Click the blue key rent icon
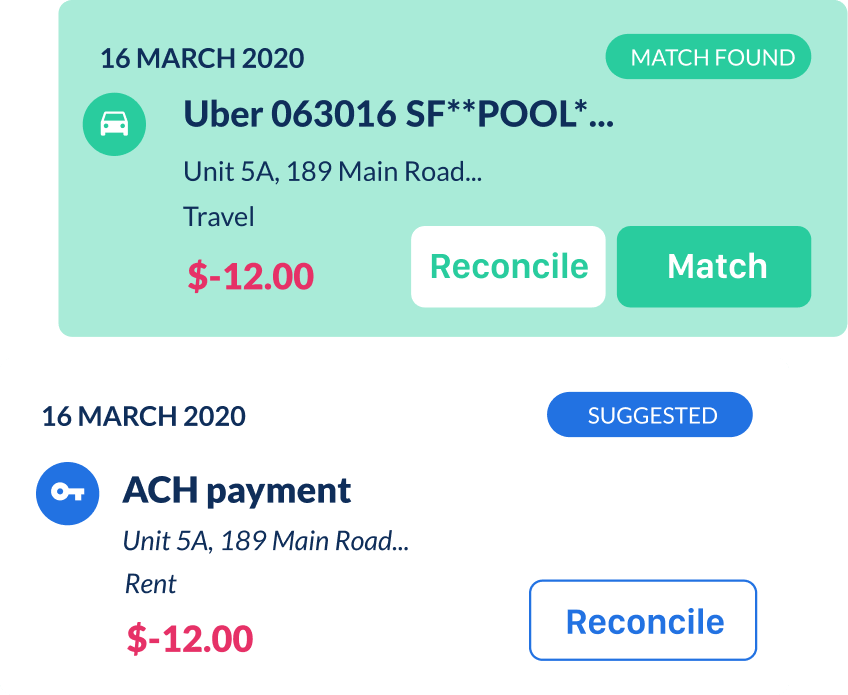Image resolution: width=848 pixels, height=695 pixels. click(68, 493)
